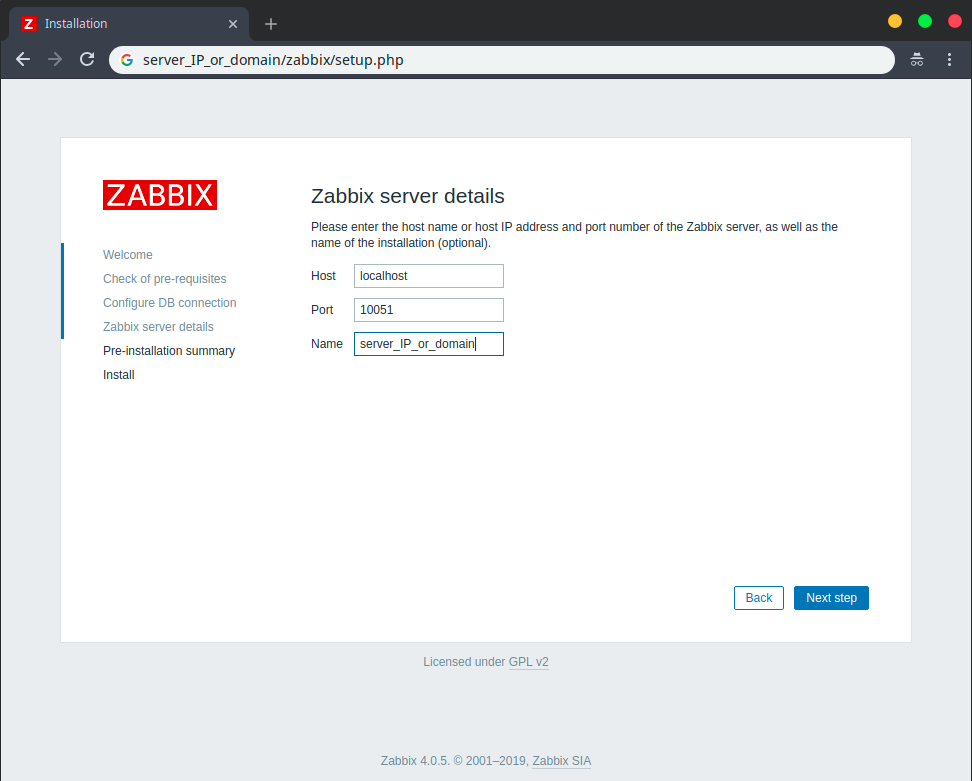The height and width of the screenshot is (781, 972).
Task: Click the Name input field
Action: tap(429, 344)
